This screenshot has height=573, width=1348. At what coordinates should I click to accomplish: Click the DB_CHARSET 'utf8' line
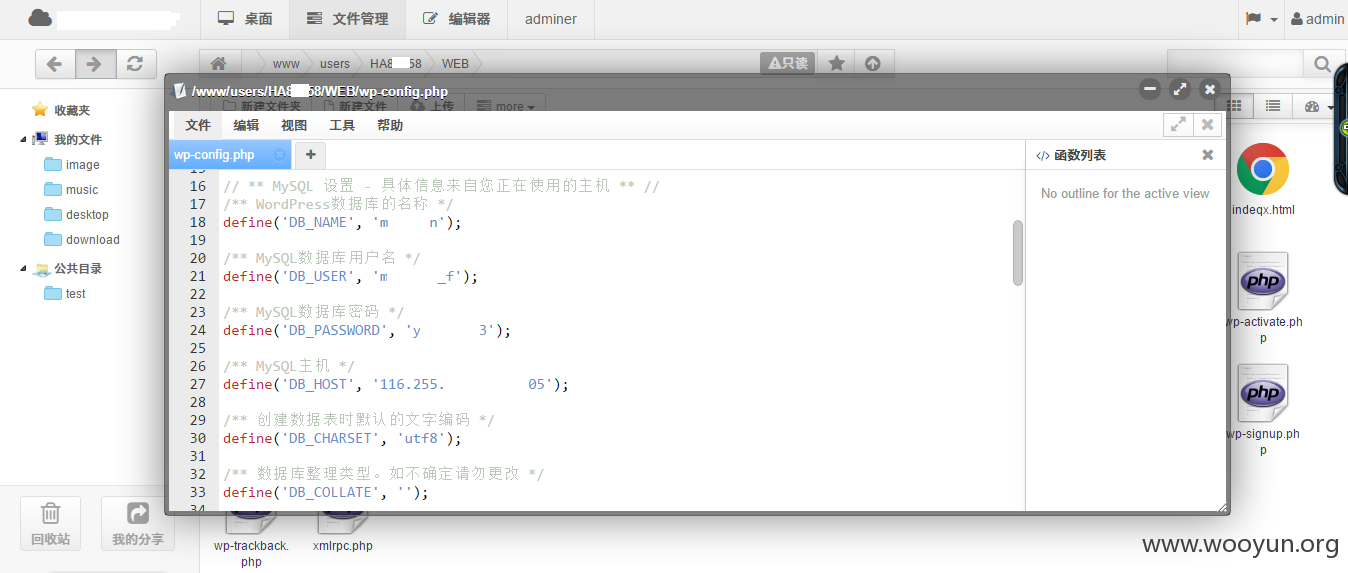tap(342, 438)
